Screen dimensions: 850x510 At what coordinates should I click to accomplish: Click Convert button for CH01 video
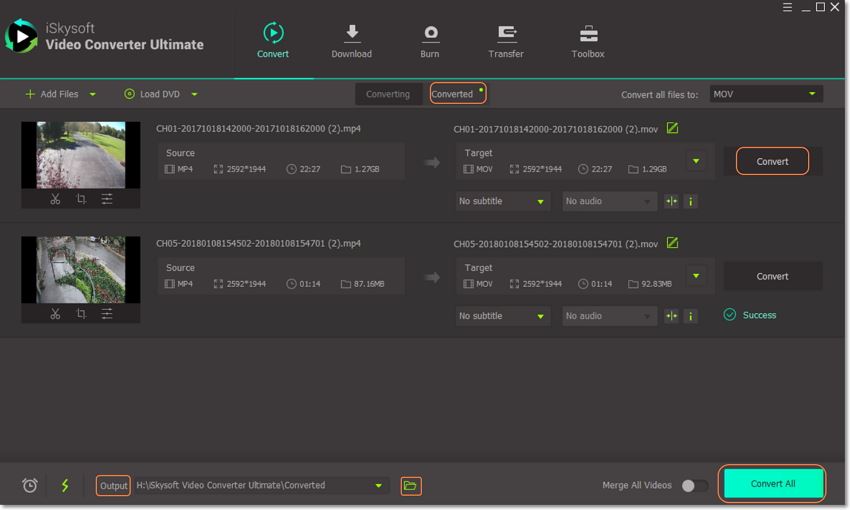pos(772,161)
